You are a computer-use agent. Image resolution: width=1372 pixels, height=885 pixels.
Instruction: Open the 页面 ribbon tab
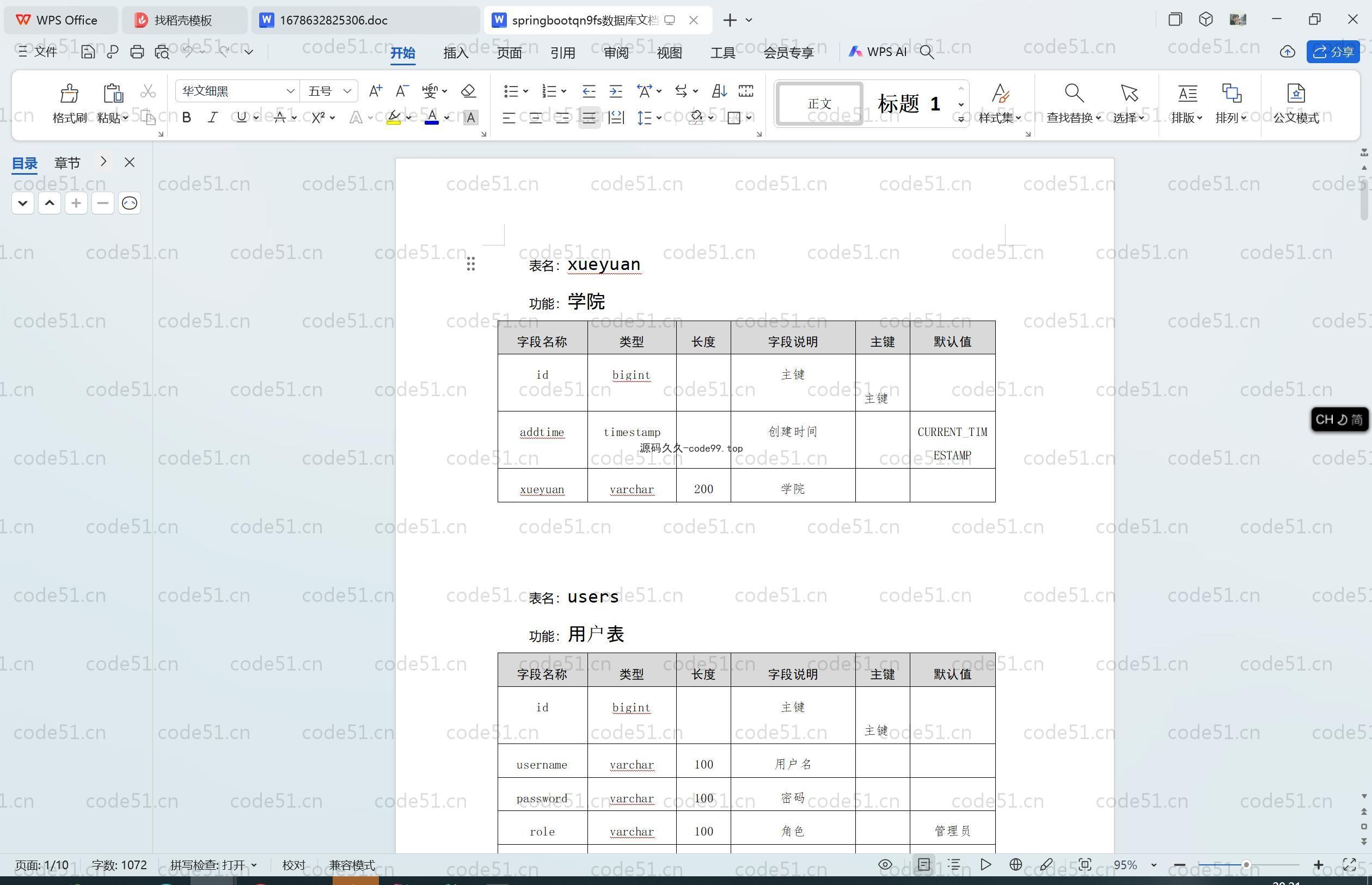(509, 52)
